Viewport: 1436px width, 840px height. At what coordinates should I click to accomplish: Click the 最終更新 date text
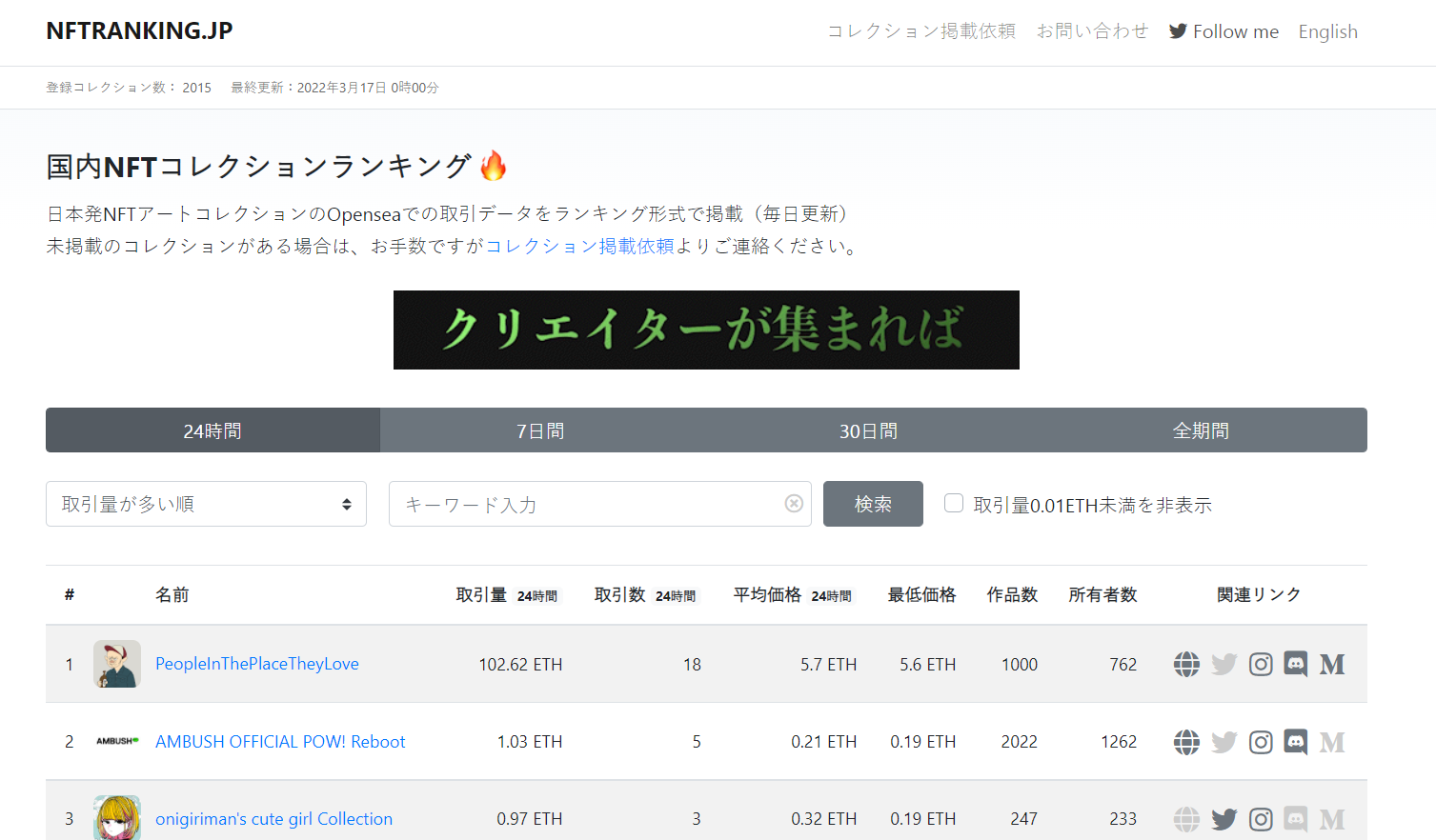[x=334, y=88]
